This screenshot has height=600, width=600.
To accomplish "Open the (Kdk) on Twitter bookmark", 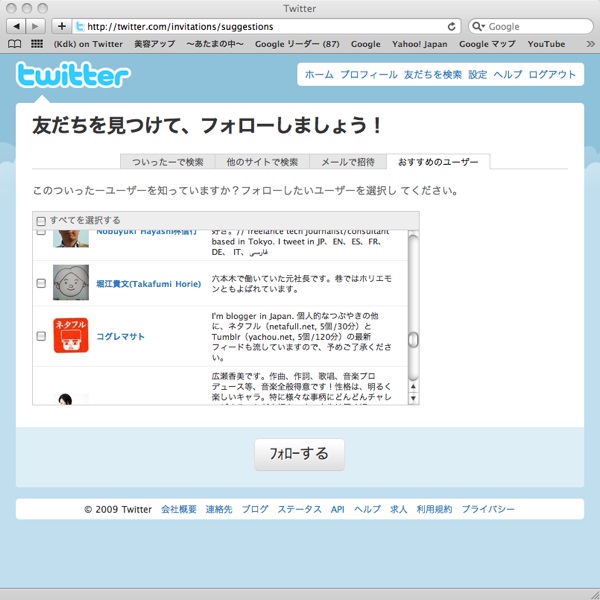I will click(88, 44).
